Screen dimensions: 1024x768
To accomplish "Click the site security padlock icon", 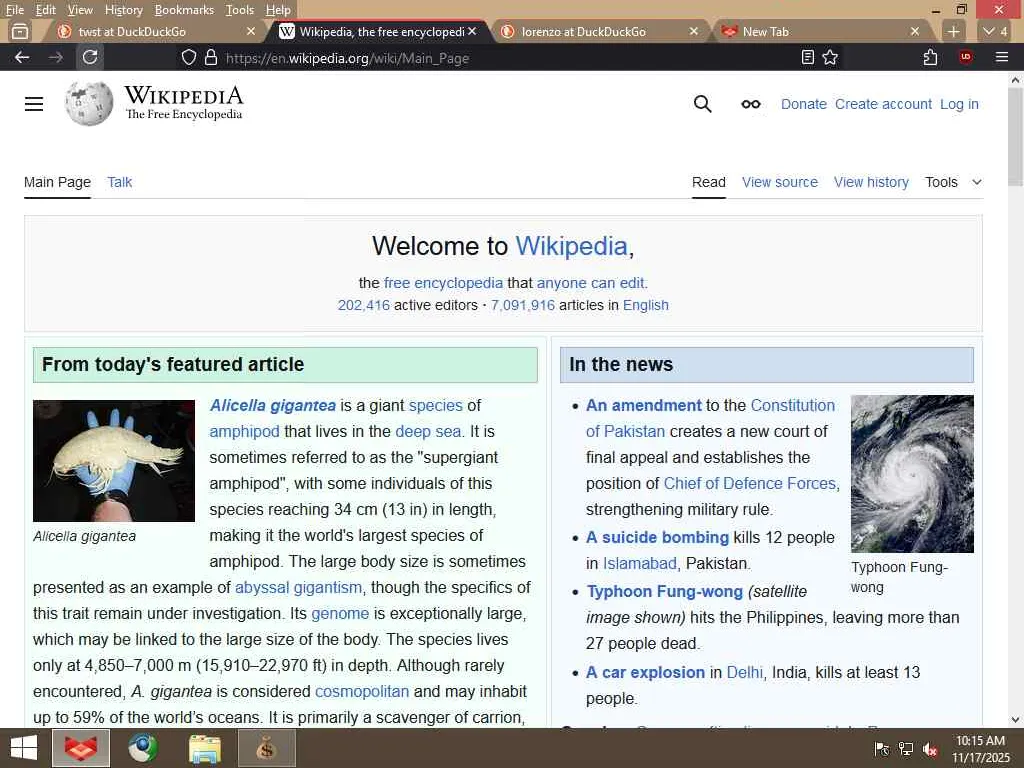I will click(211, 57).
